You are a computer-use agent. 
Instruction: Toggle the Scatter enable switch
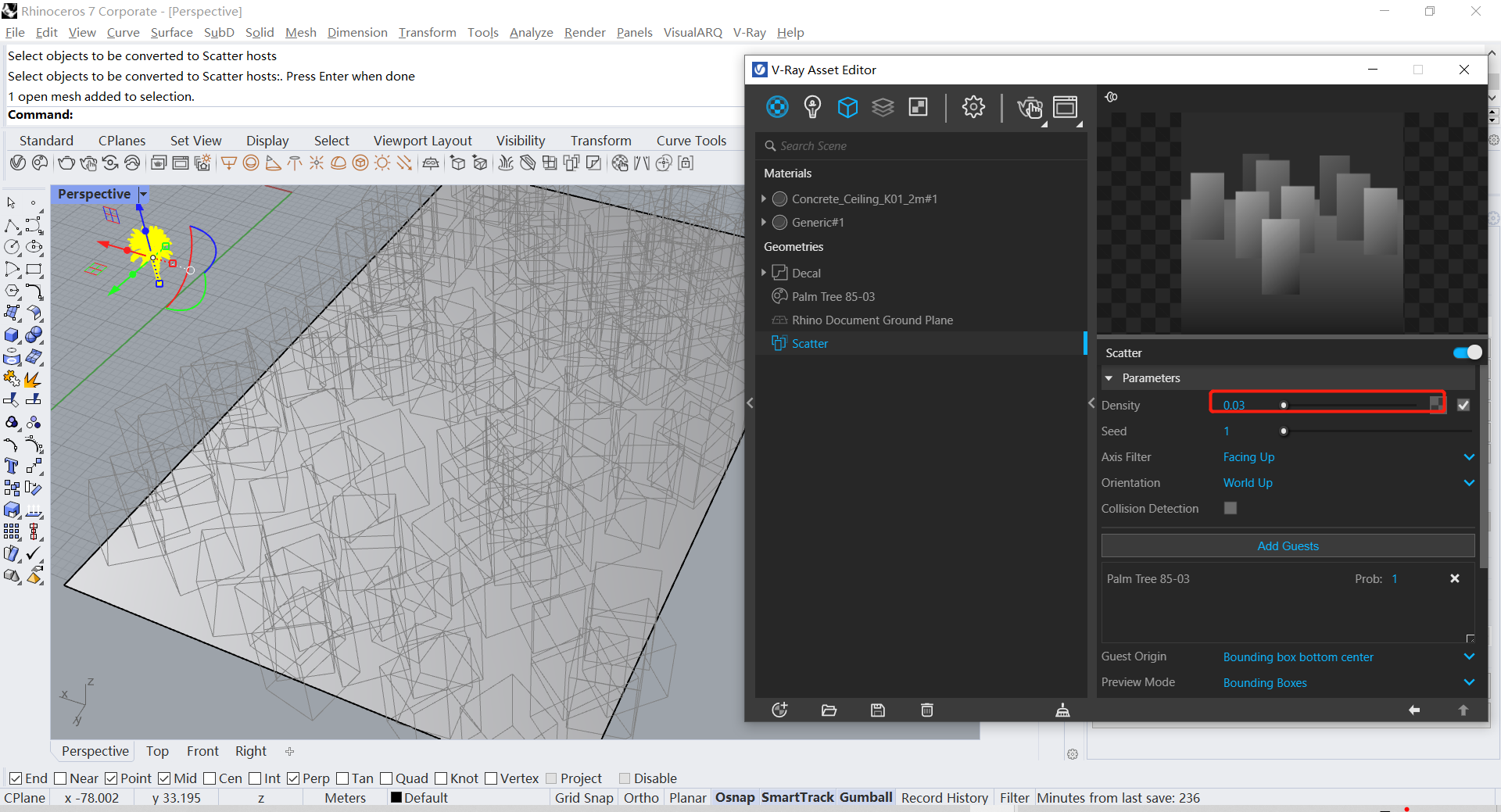coord(1467,352)
